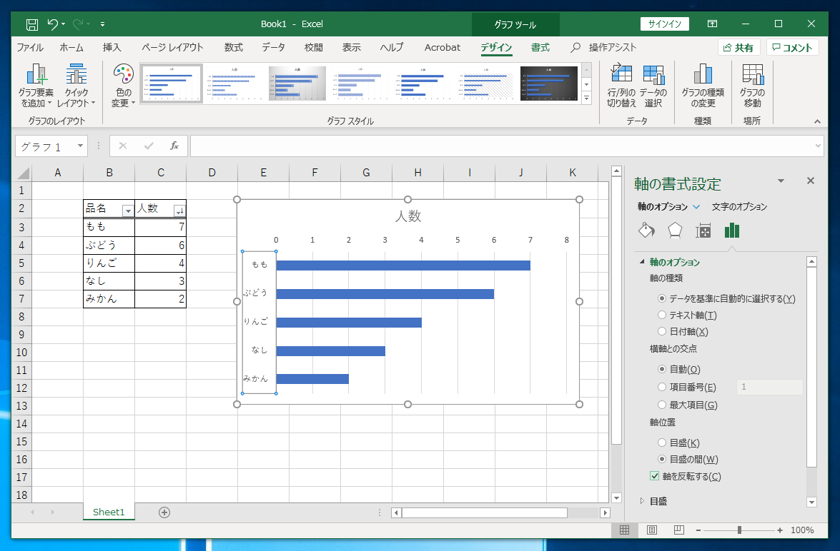Select 目盛の間 radio button
The image size is (840, 551).
pos(662,459)
